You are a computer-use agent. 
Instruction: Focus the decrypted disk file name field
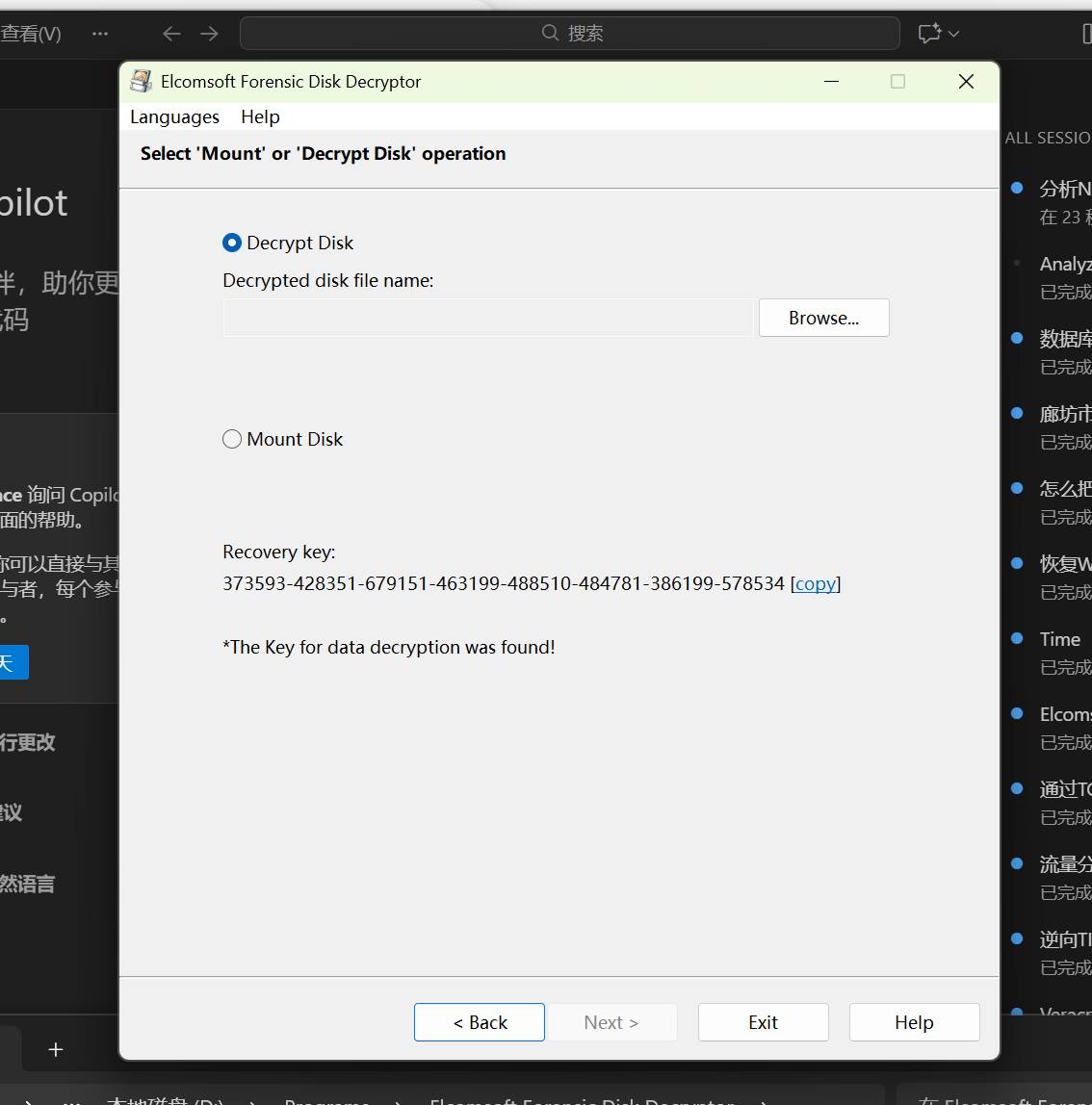click(x=488, y=318)
